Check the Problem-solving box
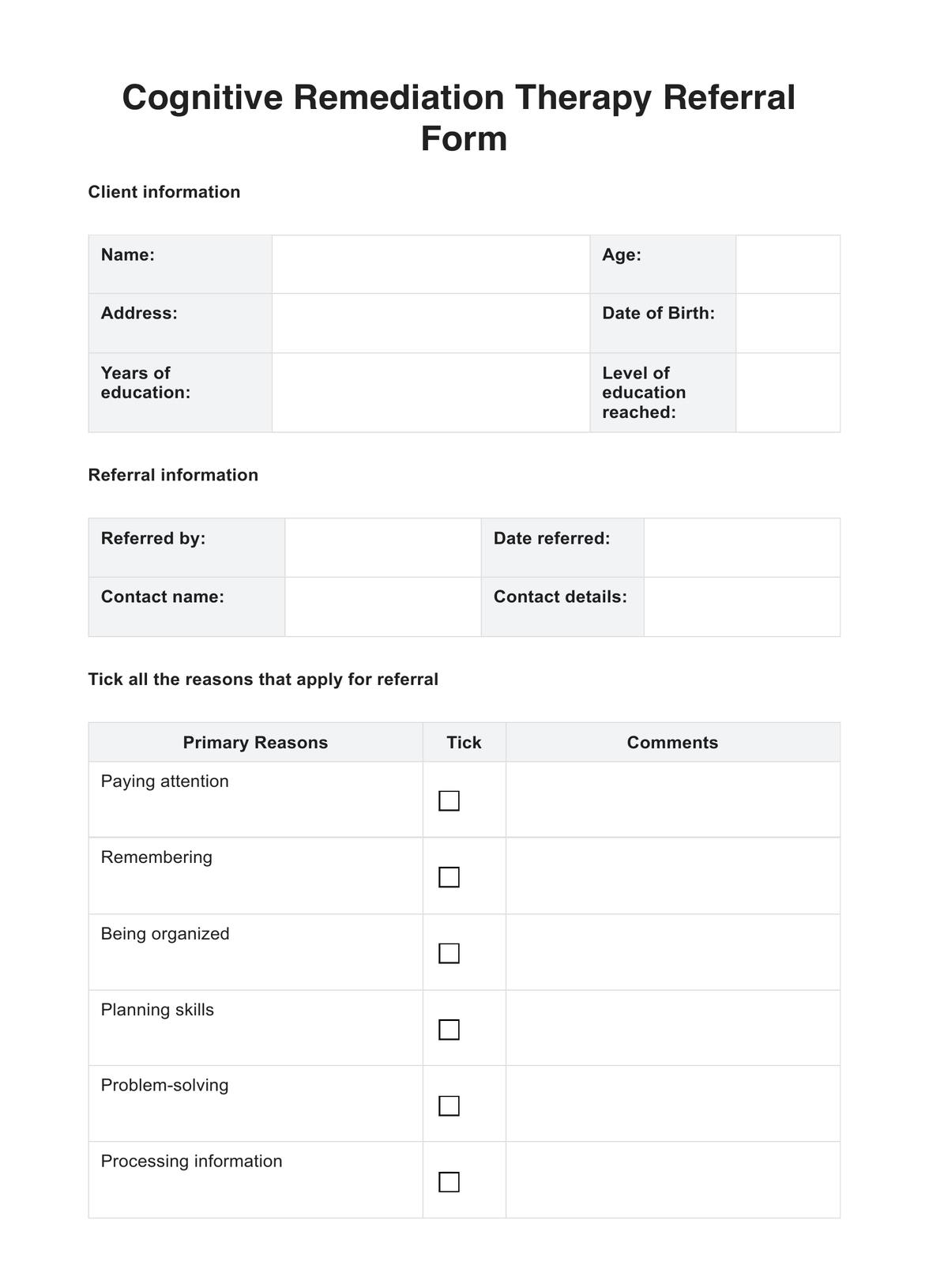 [449, 1105]
